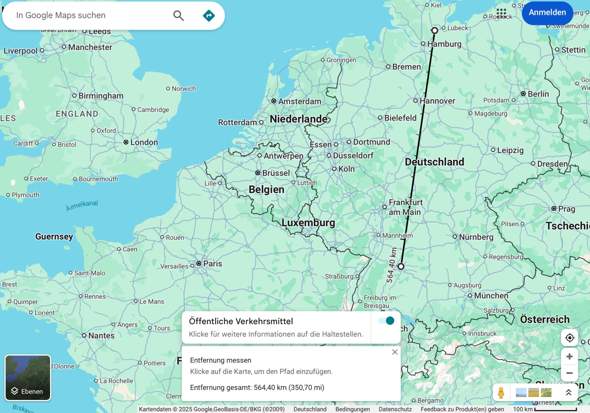
Task: Open the Google apps grid
Action: tap(501, 13)
